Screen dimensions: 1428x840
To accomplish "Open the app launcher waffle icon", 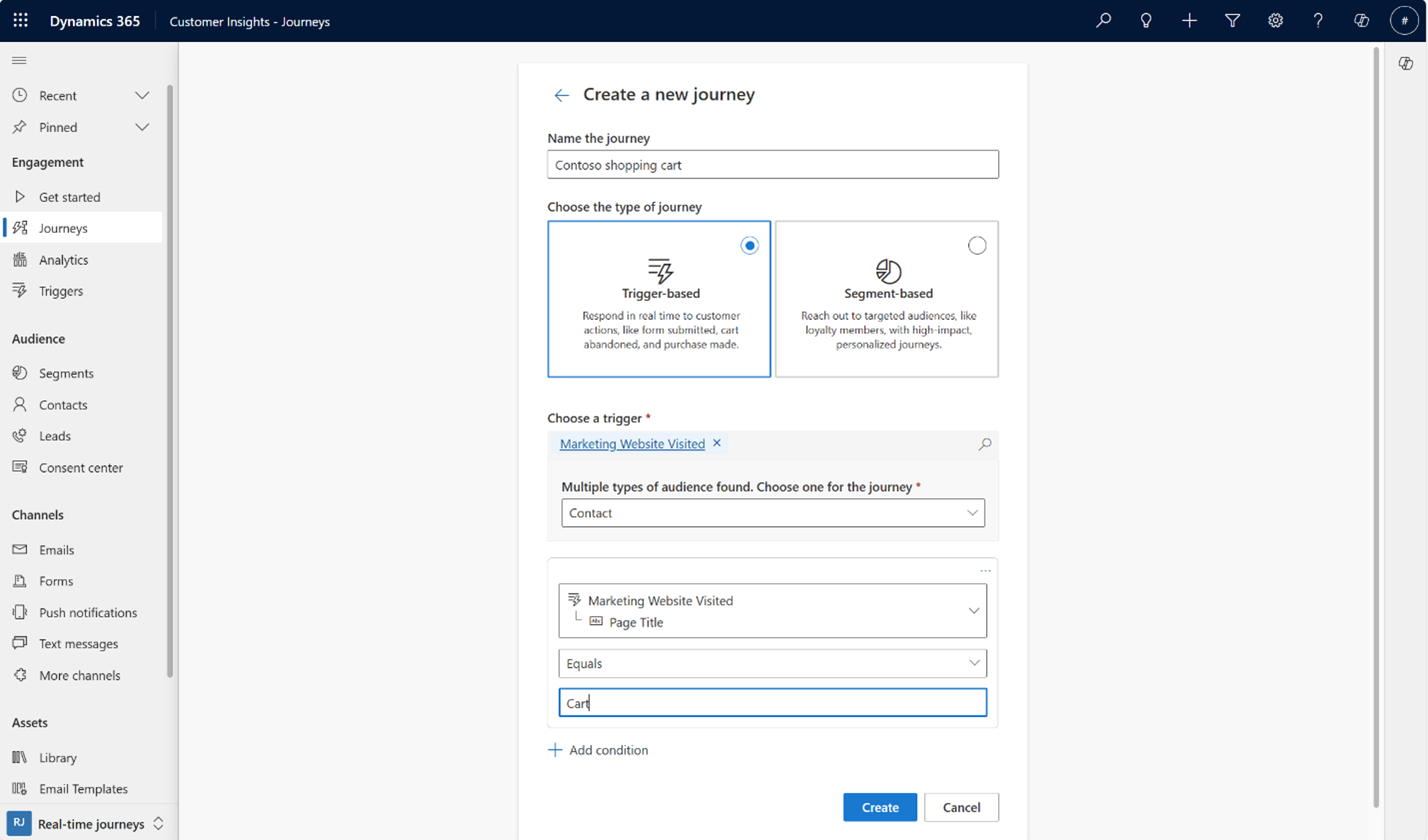I will point(20,21).
